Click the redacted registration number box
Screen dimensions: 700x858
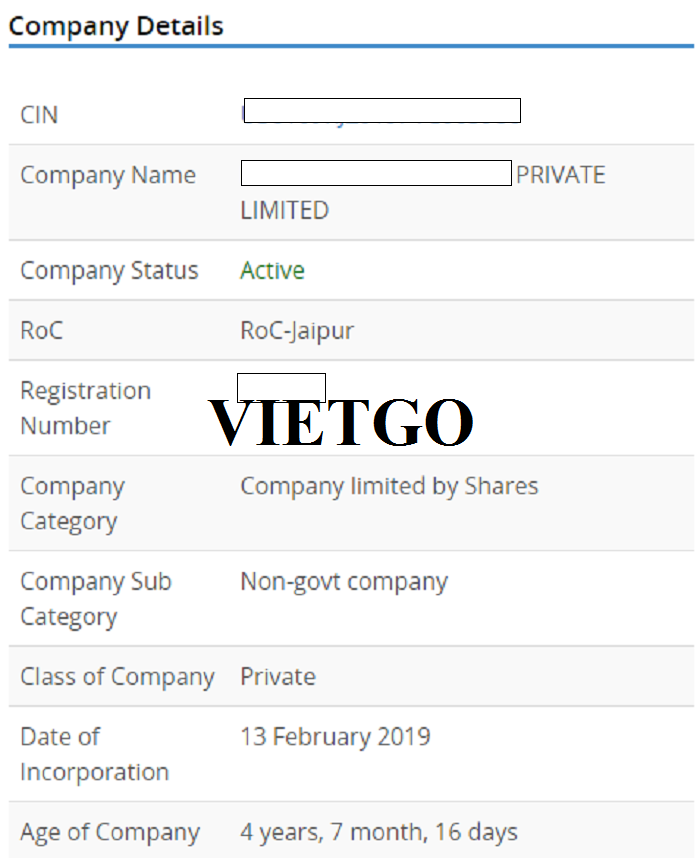(281, 387)
